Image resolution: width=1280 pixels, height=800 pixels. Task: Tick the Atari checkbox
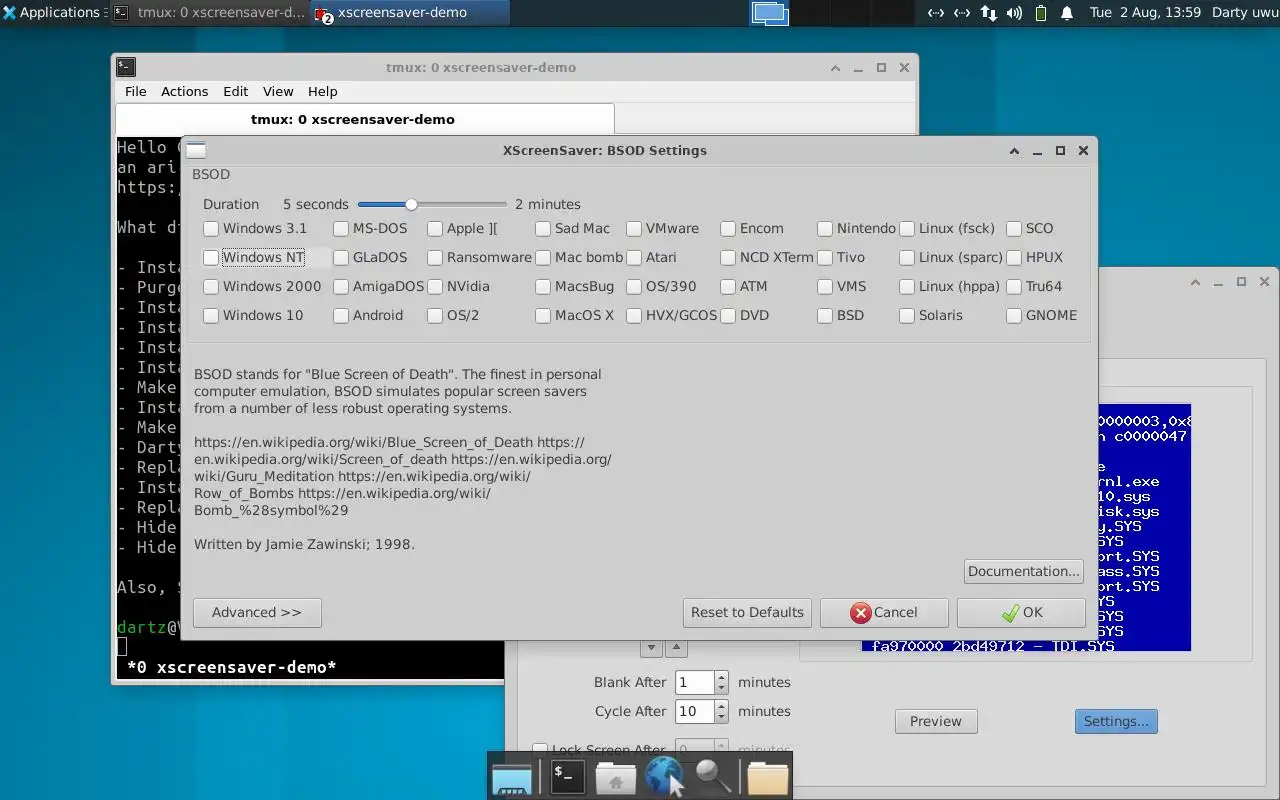(x=634, y=258)
